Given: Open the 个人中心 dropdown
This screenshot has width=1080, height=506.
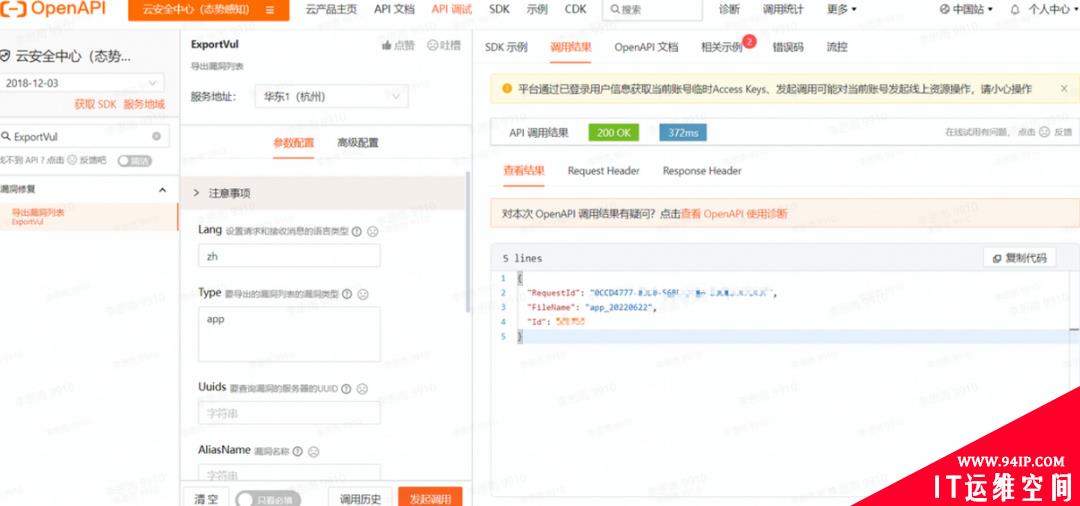Looking at the screenshot, I should click(1054, 10).
